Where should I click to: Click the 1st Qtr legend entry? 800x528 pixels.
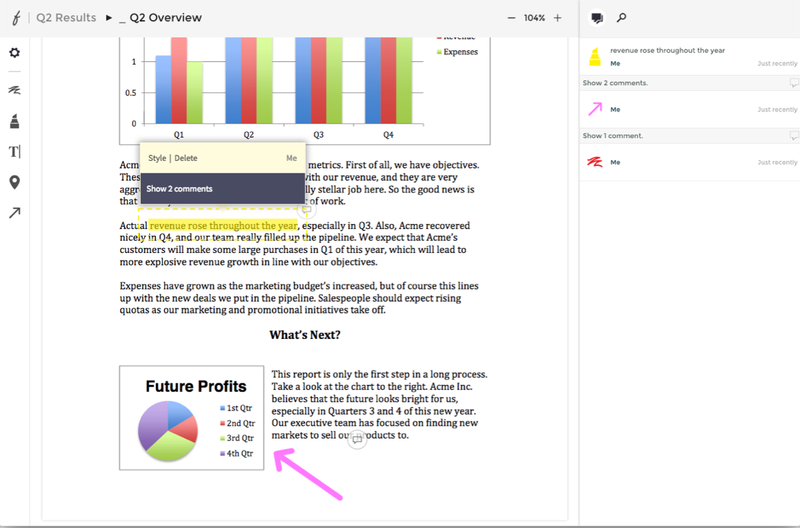point(236,408)
